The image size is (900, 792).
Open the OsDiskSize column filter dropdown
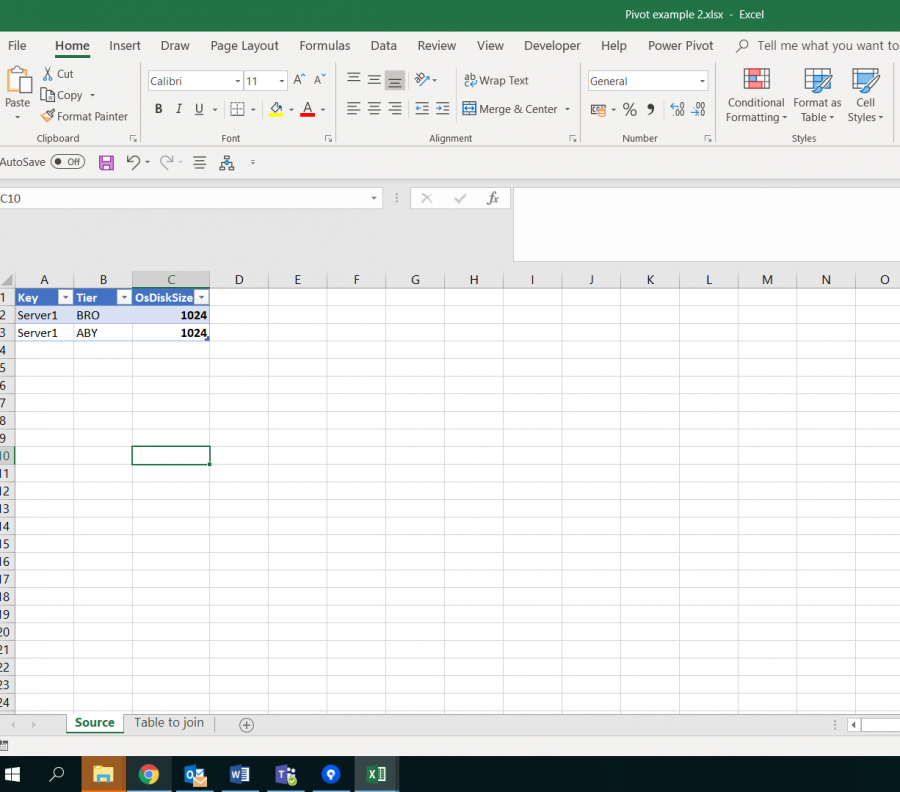coord(201,297)
